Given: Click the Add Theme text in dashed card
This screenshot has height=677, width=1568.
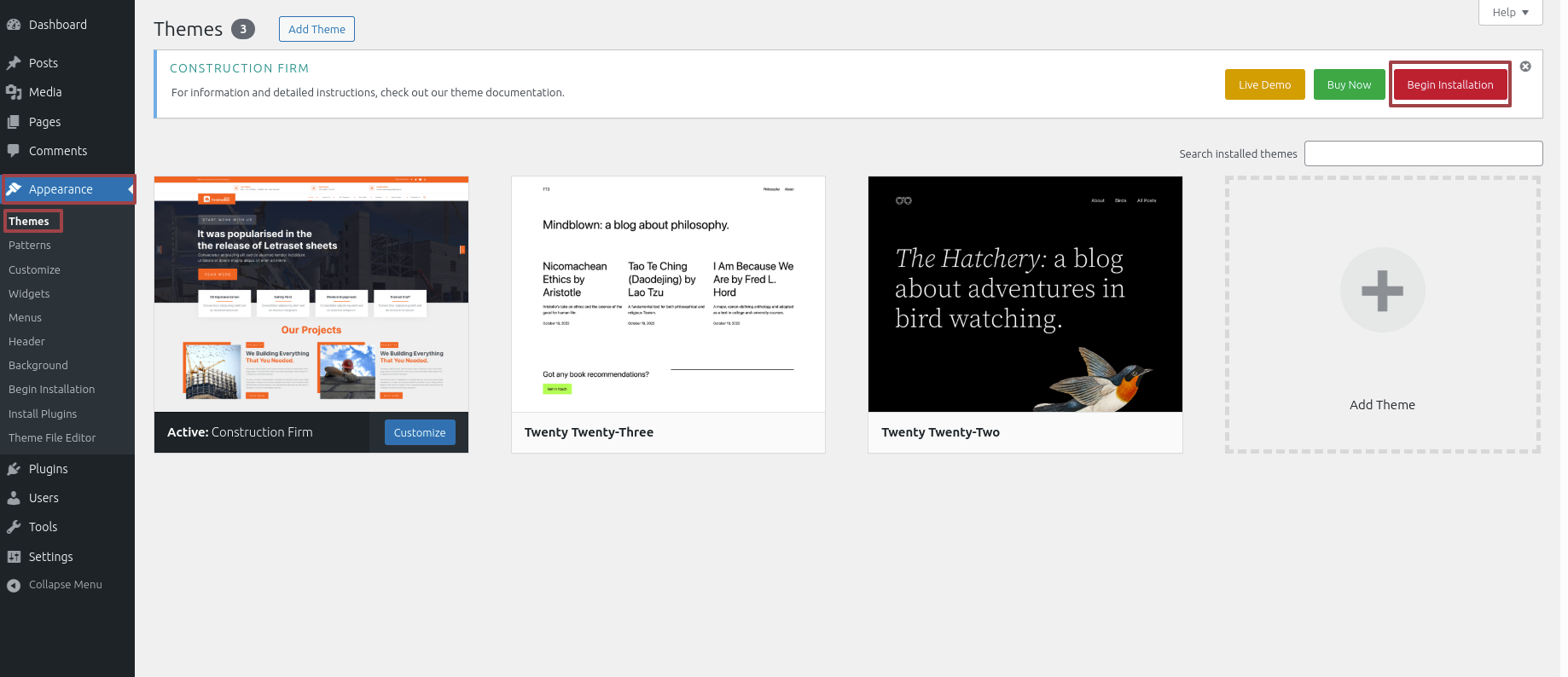Looking at the screenshot, I should pos(1382,405).
